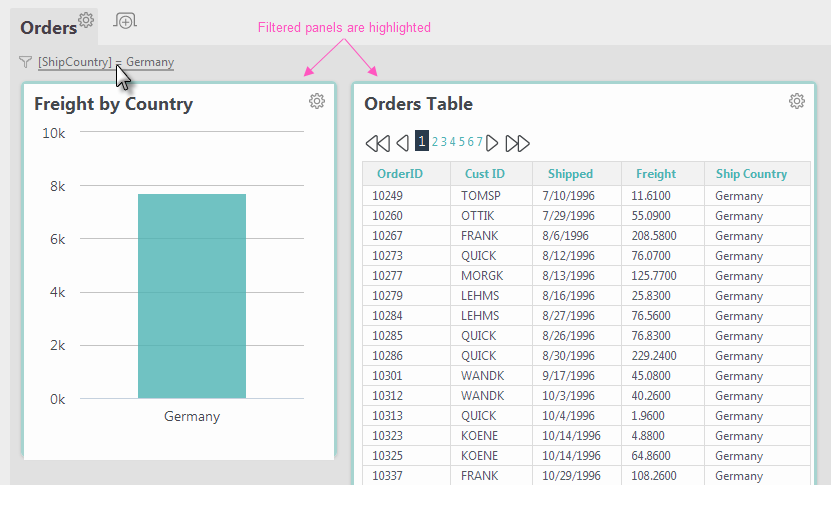Go to previous page arrow

[x=403, y=143]
